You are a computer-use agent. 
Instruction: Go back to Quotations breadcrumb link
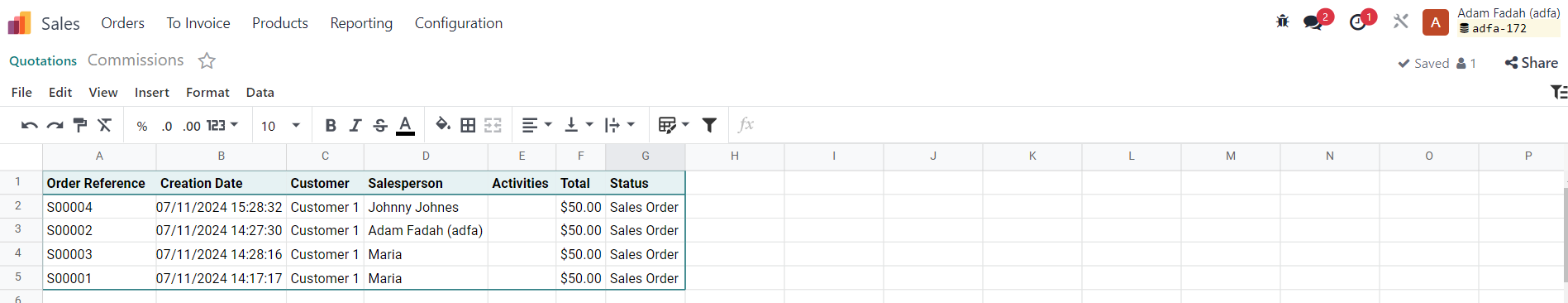tap(43, 60)
